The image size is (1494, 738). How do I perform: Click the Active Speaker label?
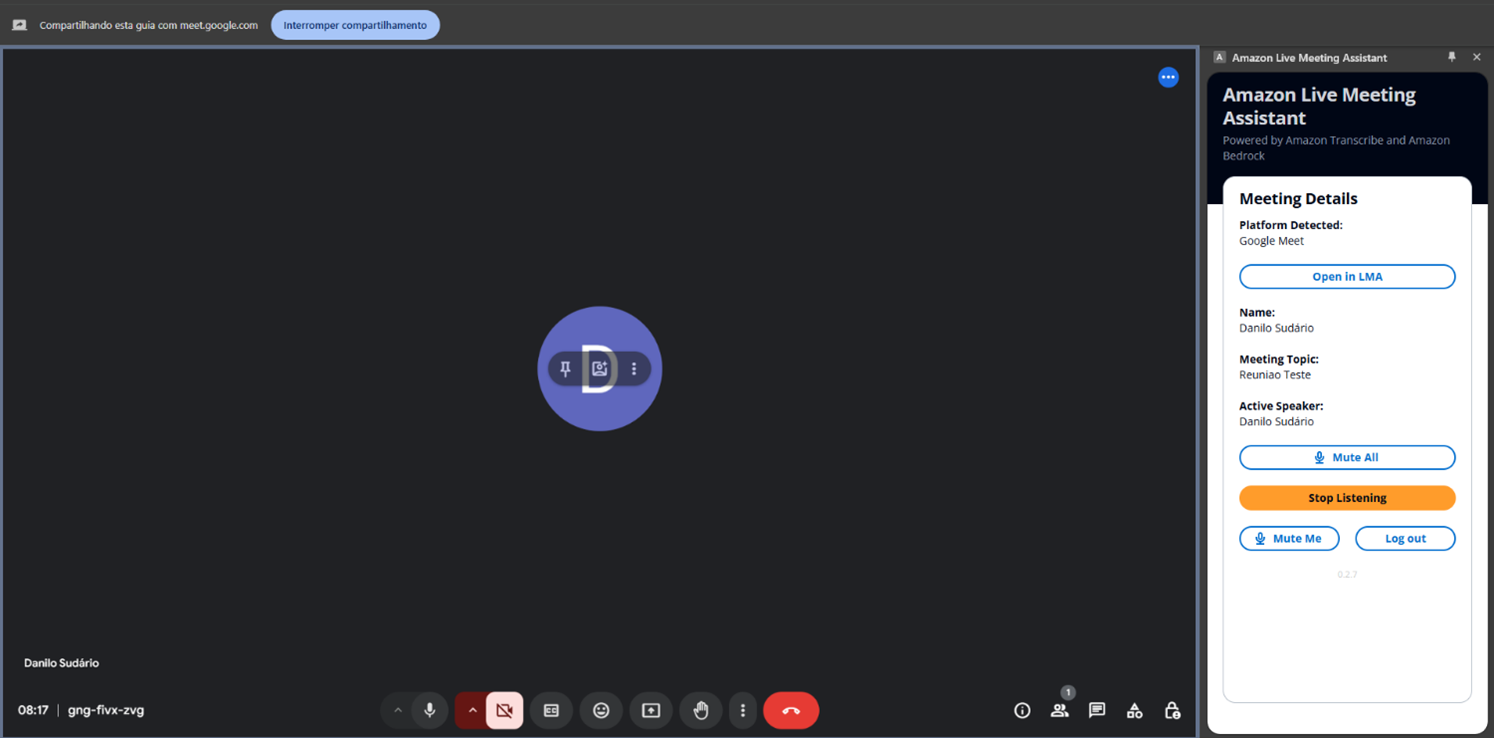click(x=1281, y=406)
